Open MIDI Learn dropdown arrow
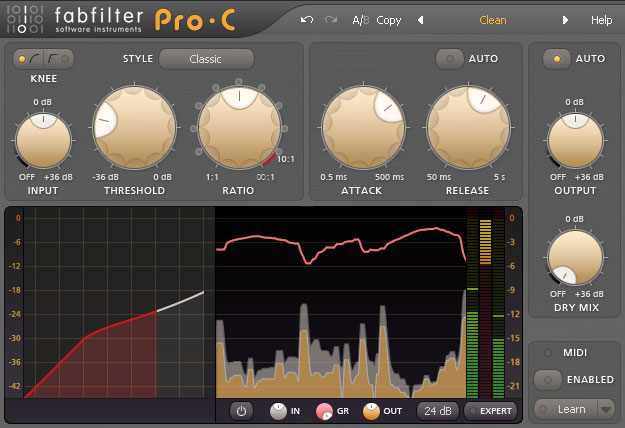Image resolution: width=625 pixels, height=428 pixels. (x=606, y=409)
